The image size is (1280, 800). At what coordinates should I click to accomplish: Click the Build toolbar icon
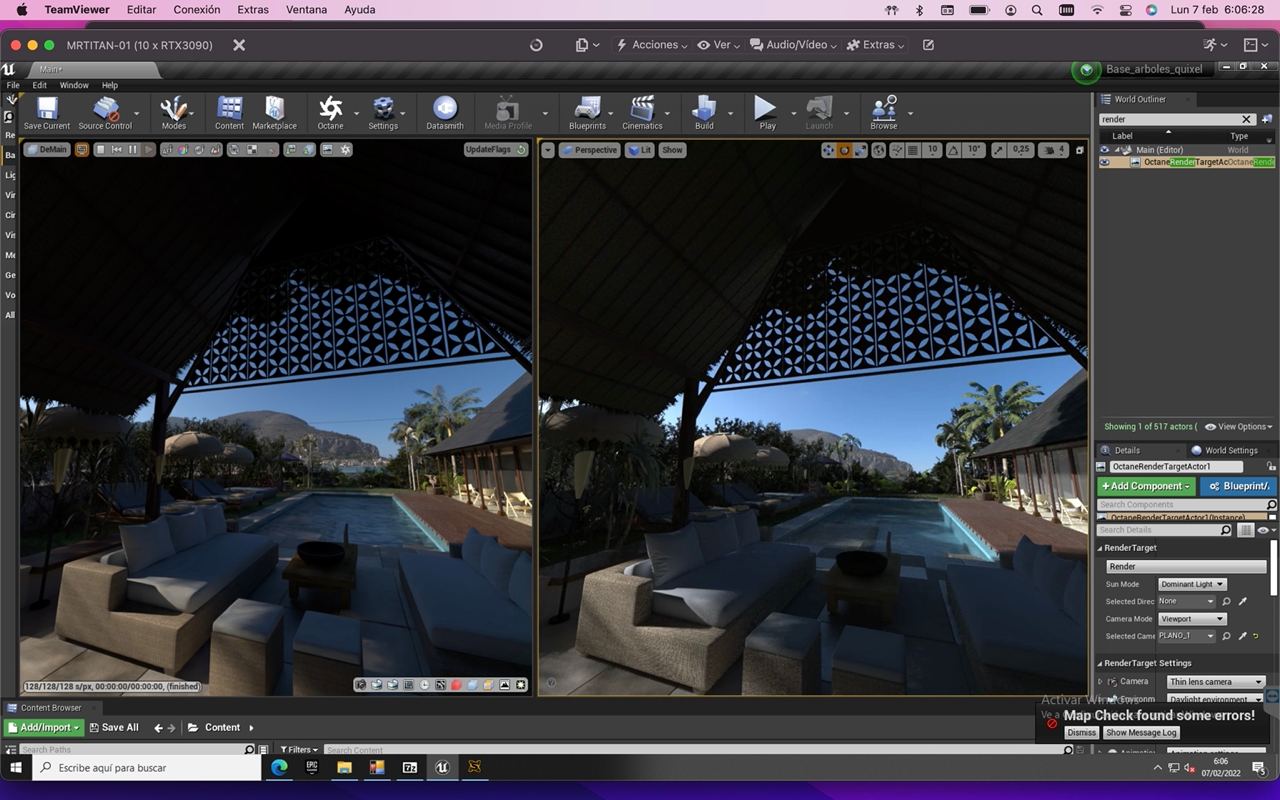pos(704,114)
